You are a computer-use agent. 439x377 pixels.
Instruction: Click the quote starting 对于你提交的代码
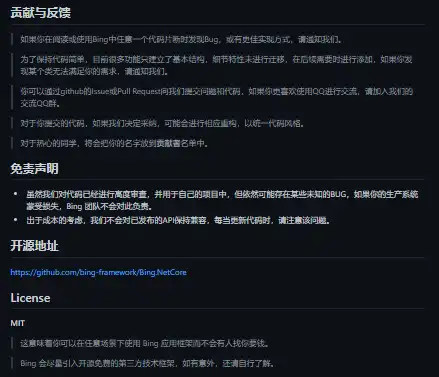click(162, 124)
